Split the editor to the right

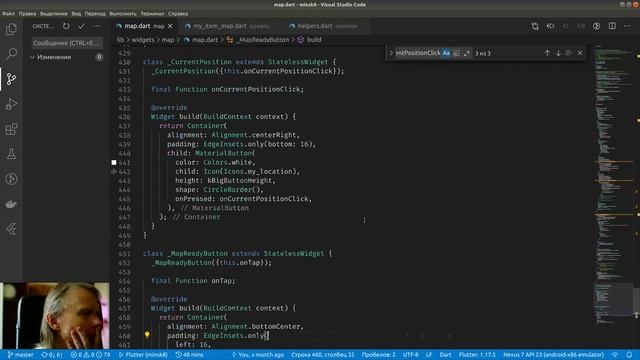tap(612, 26)
